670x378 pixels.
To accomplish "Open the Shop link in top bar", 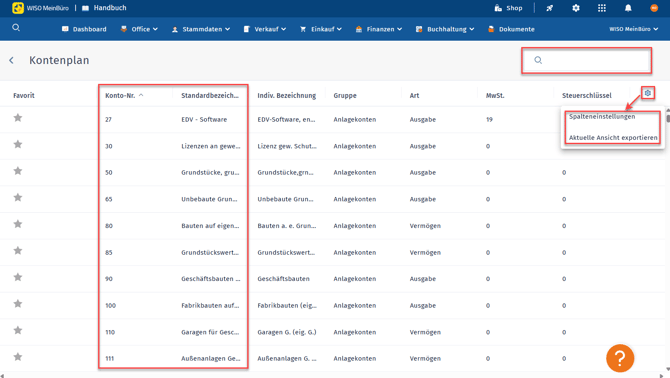I will pos(508,8).
